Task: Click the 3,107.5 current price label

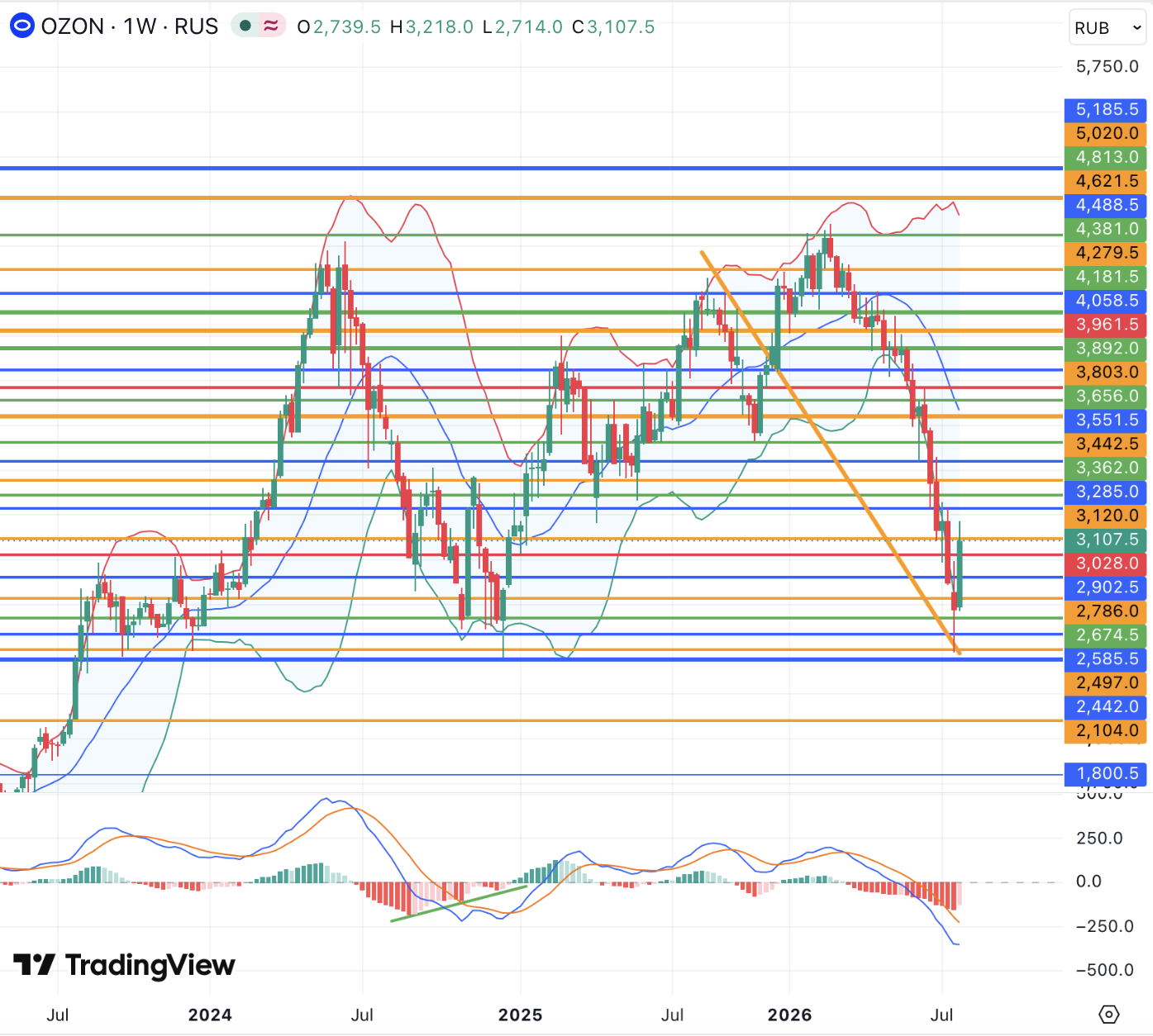Action: [1107, 540]
